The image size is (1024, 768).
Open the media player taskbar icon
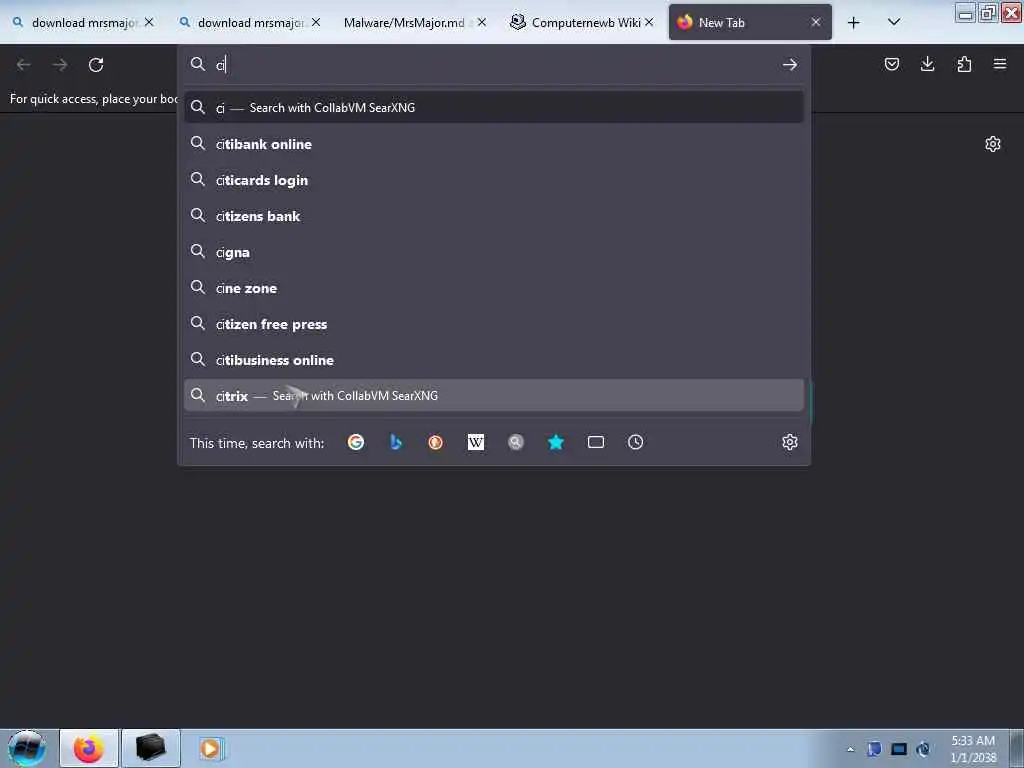point(210,748)
